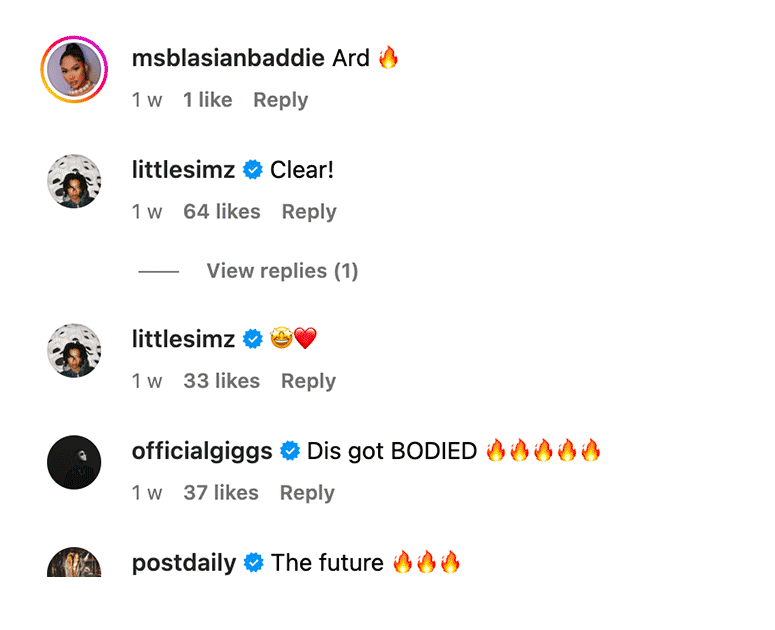Open officialgiggs dark profile avatar
Image resolution: width=775 pixels, height=630 pixels.
click(x=74, y=463)
